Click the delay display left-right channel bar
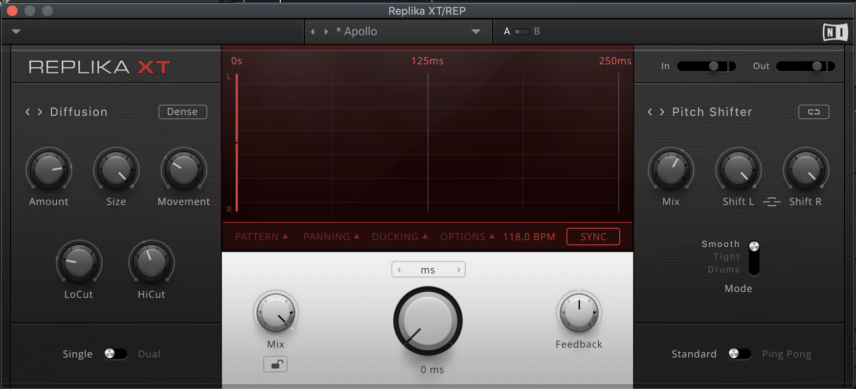Viewport: 856px width, 389px height. (236, 143)
